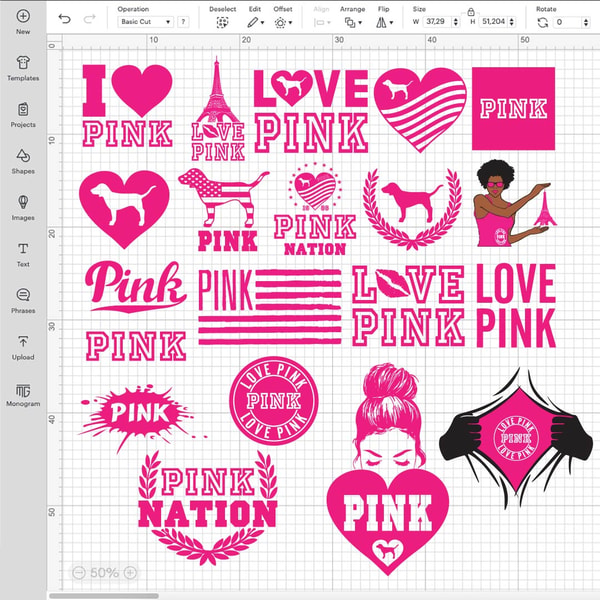This screenshot has width=600, height=600.
Task: Click the New project plus icon
Action: [x=23, y=16]
